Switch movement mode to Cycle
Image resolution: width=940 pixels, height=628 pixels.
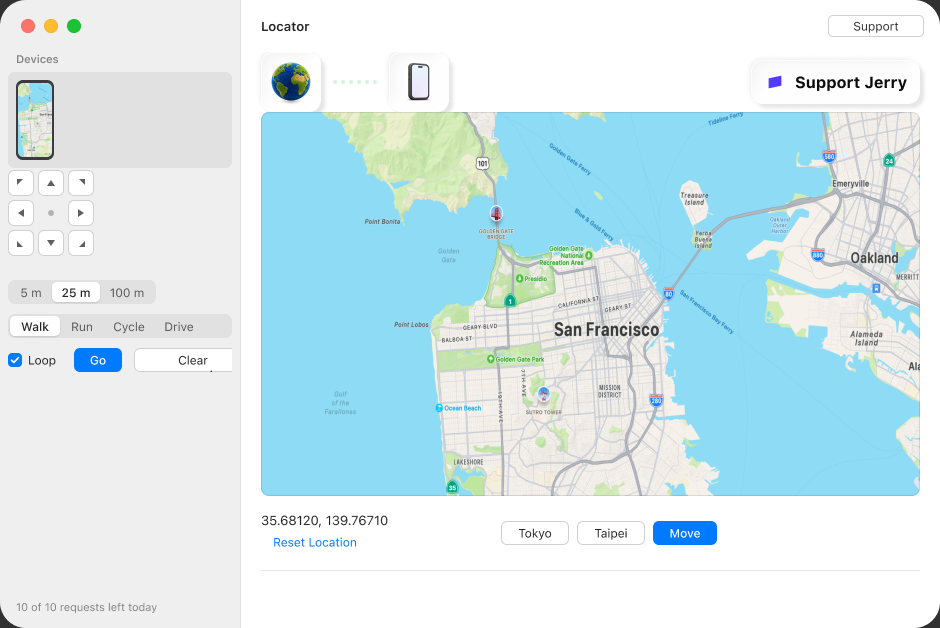[129, 327]
